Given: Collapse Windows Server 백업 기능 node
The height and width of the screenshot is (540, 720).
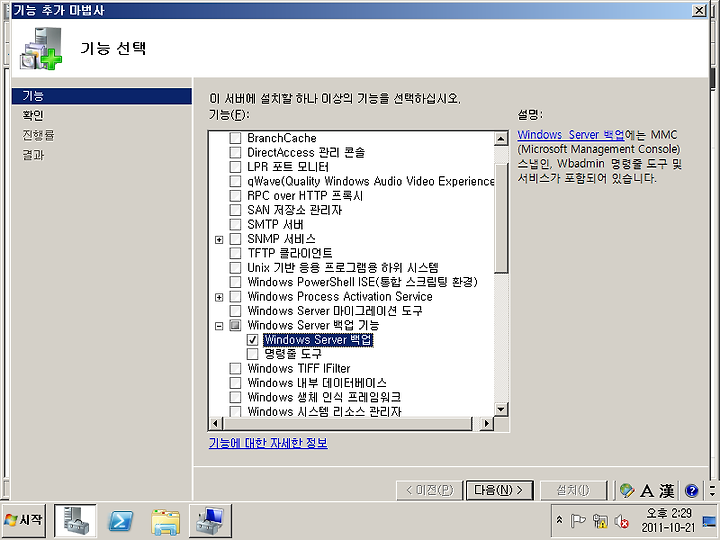Looking at the screenshot, I should coord(219,326).
